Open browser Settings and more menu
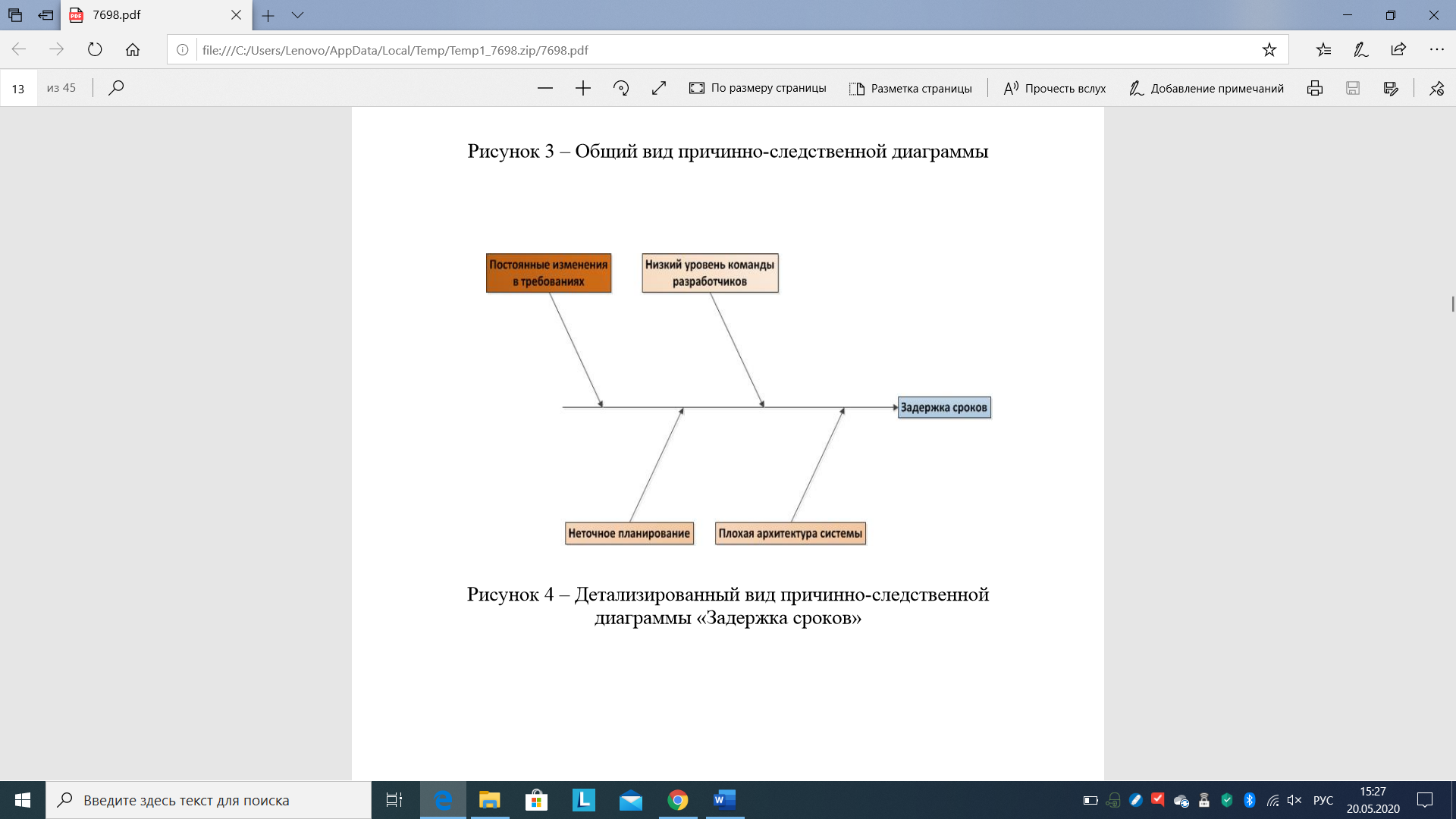1456x819 pixels. coord(1436,50)
